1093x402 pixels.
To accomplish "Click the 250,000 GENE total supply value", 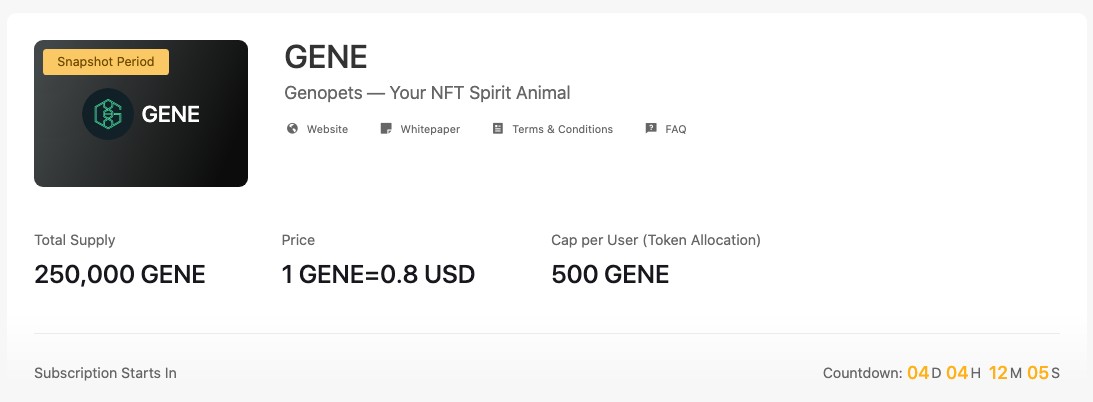I will tap(120, 275).
